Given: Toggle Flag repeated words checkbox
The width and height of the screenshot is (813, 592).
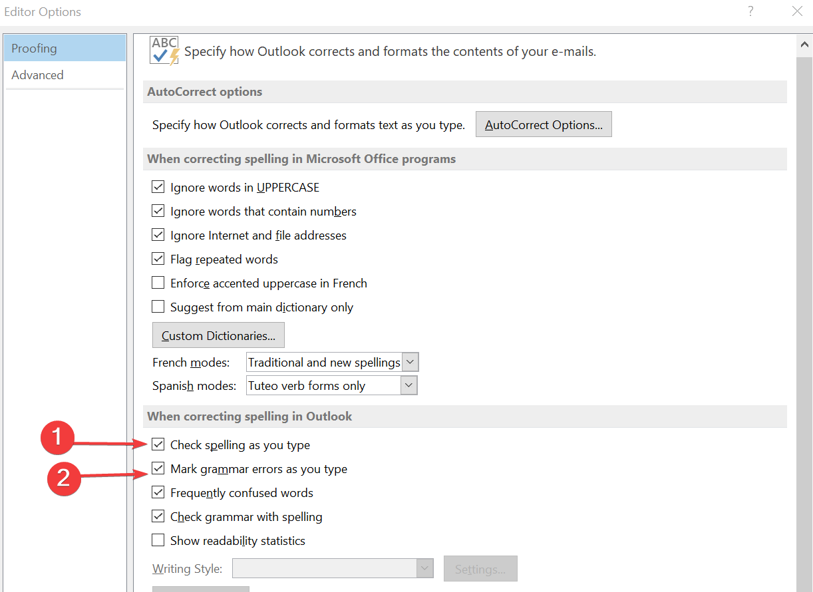Looking at the screenshot, I should 158,259.
